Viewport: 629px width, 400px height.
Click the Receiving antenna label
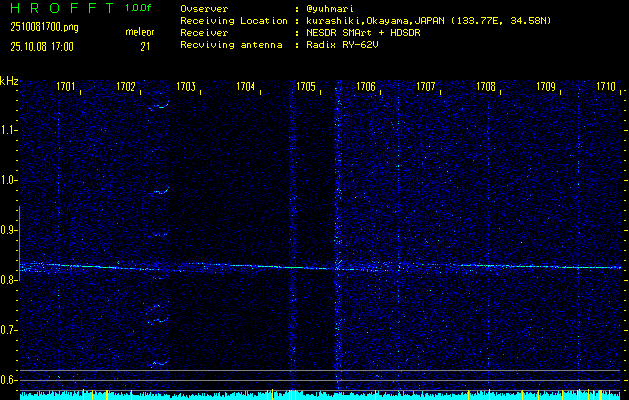[x=231, y=45]
